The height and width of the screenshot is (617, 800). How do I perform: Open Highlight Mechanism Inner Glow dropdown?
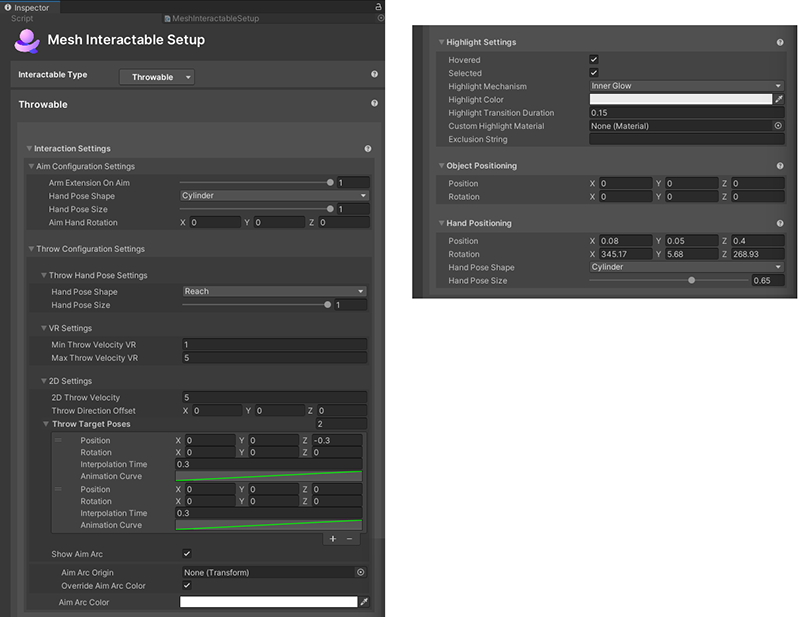click(687, 86)
